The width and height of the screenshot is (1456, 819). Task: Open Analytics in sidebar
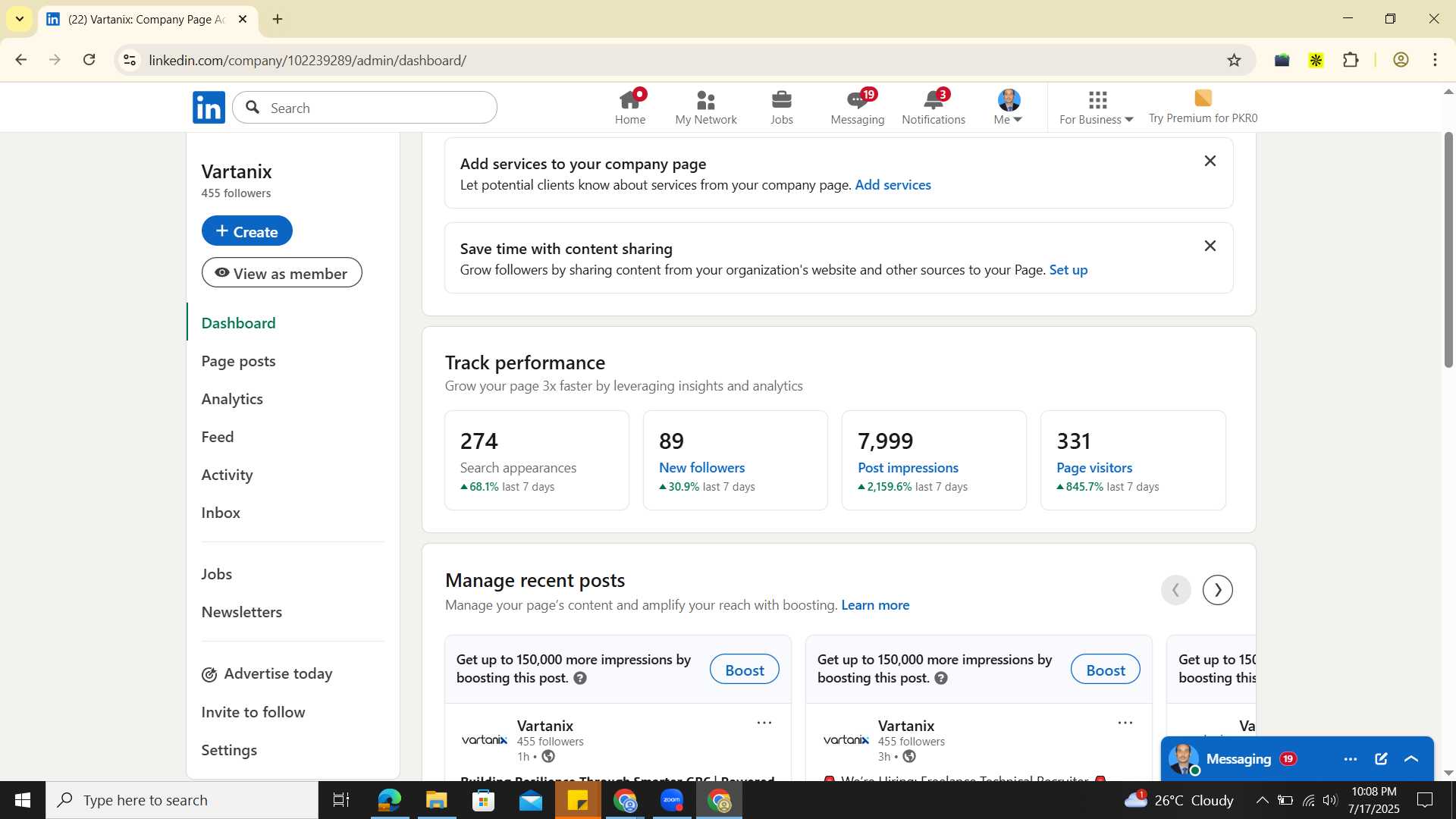[232, 399]
